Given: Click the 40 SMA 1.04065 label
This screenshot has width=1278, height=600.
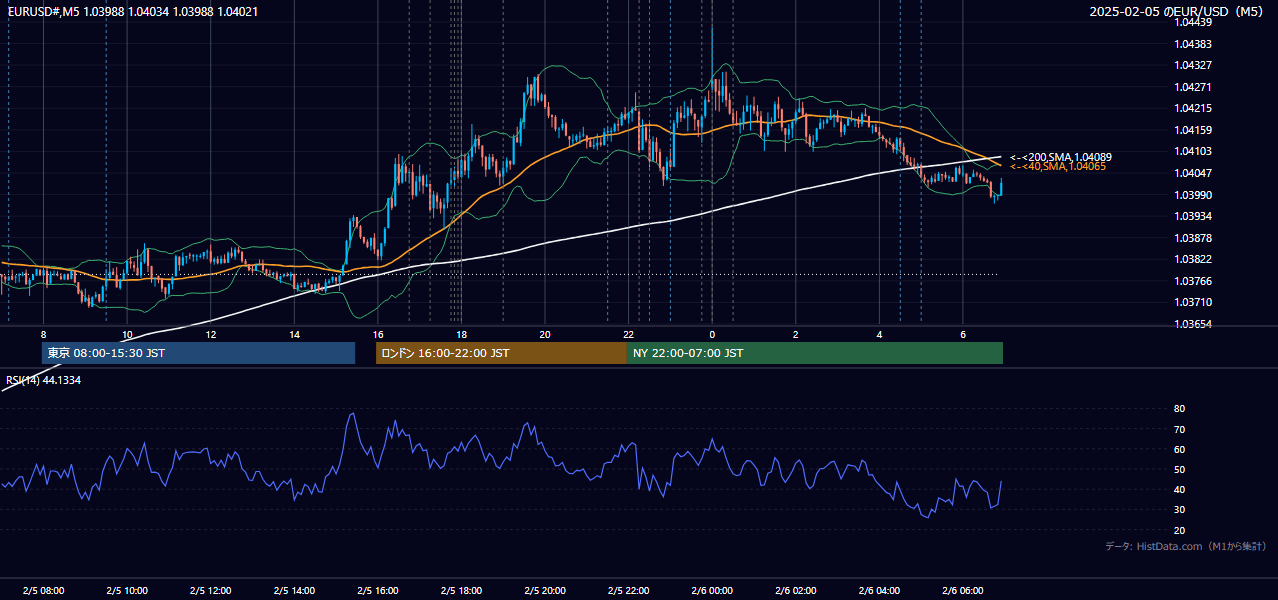Looking at the screenshot, I should pyautogui.click(x=1058, y=166).
